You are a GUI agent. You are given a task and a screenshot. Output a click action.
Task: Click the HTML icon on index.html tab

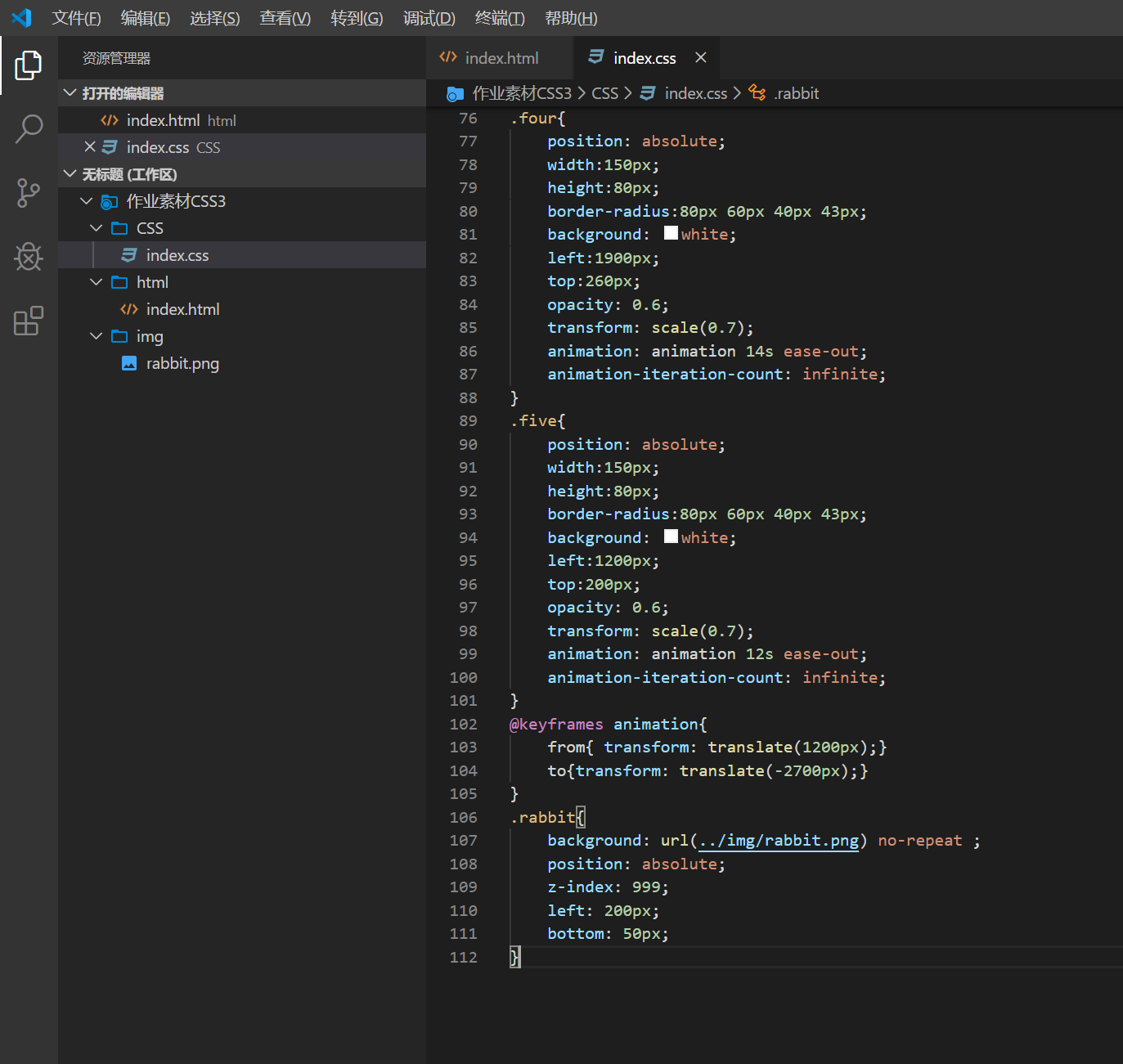(448, 57)
